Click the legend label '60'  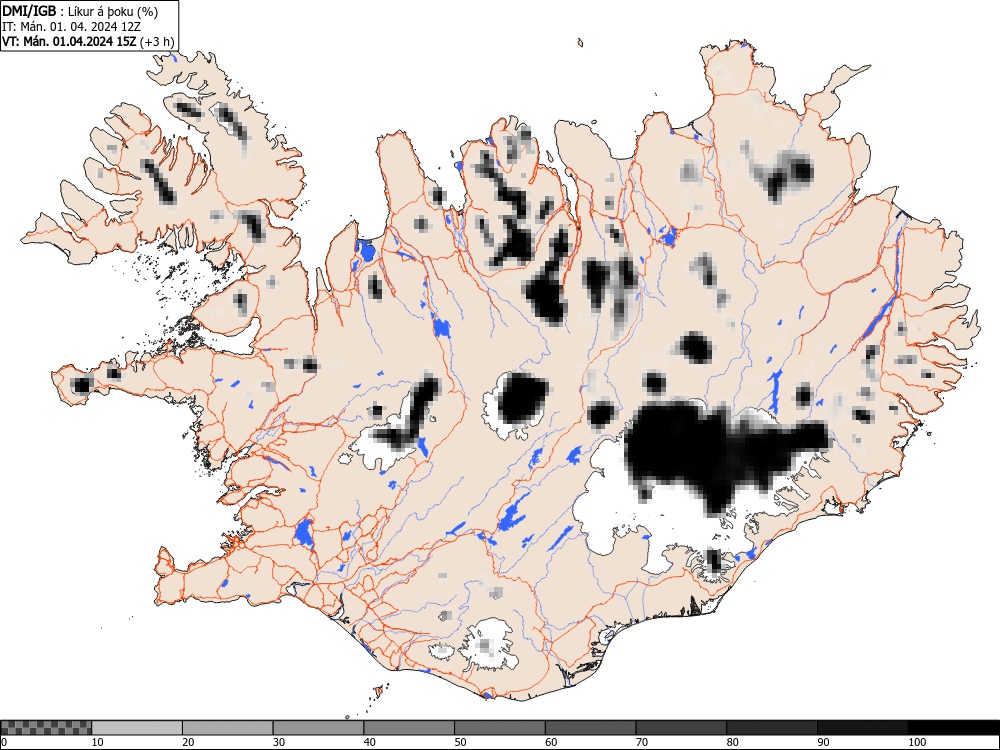point(551,742)
